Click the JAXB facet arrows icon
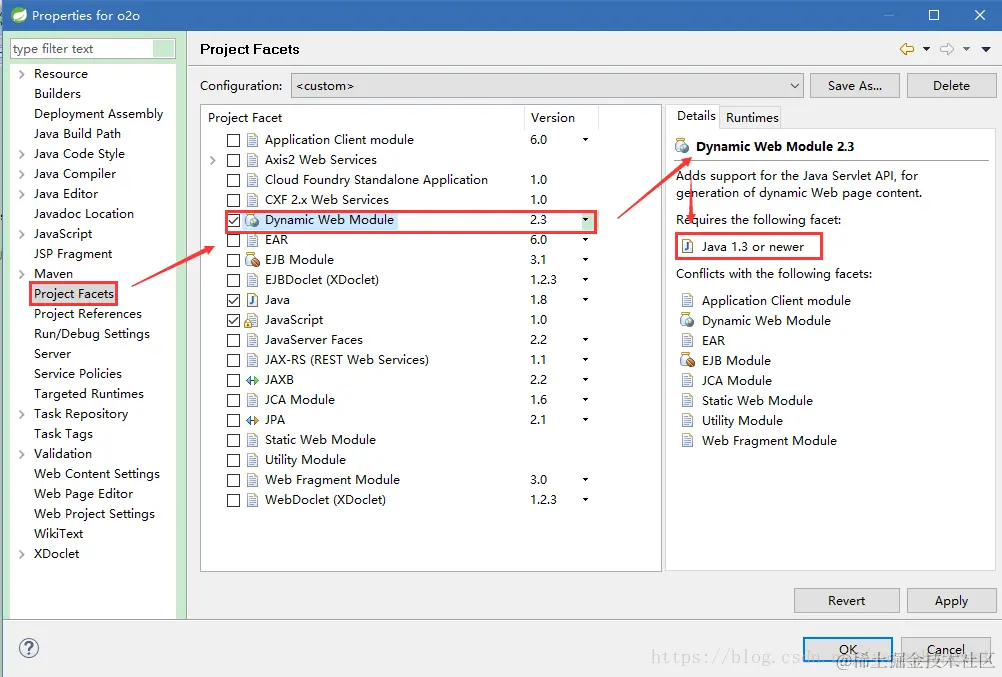 click(x=252, y=380)
